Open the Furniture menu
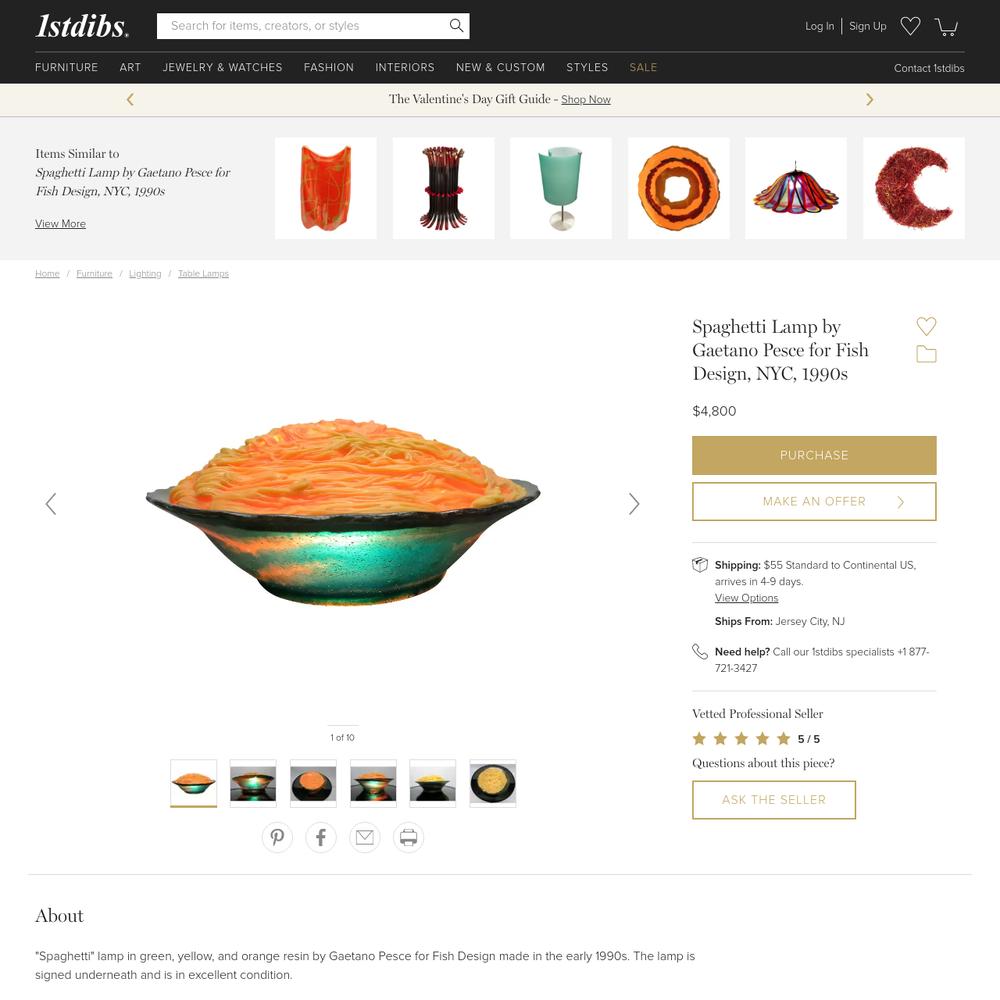Screen dimensions: 1000x1000 tap(66, 67)
